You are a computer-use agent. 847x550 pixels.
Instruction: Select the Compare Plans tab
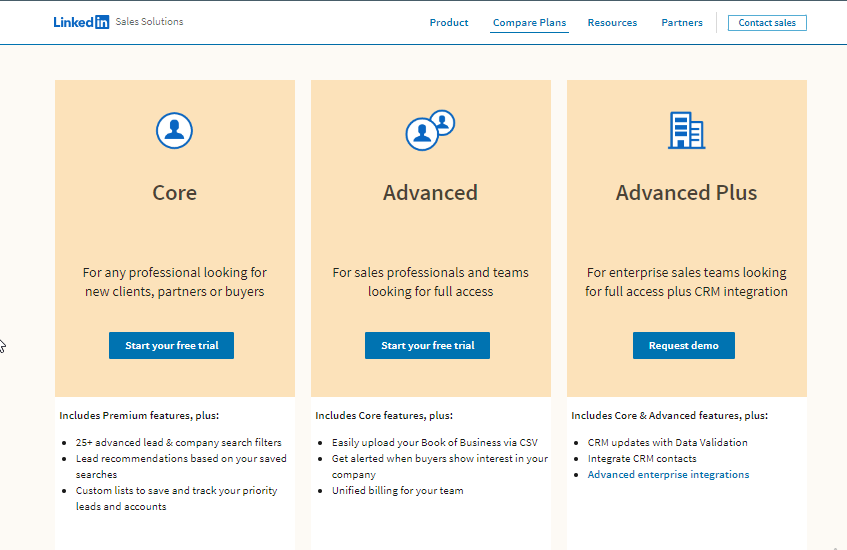click(529, 23)
